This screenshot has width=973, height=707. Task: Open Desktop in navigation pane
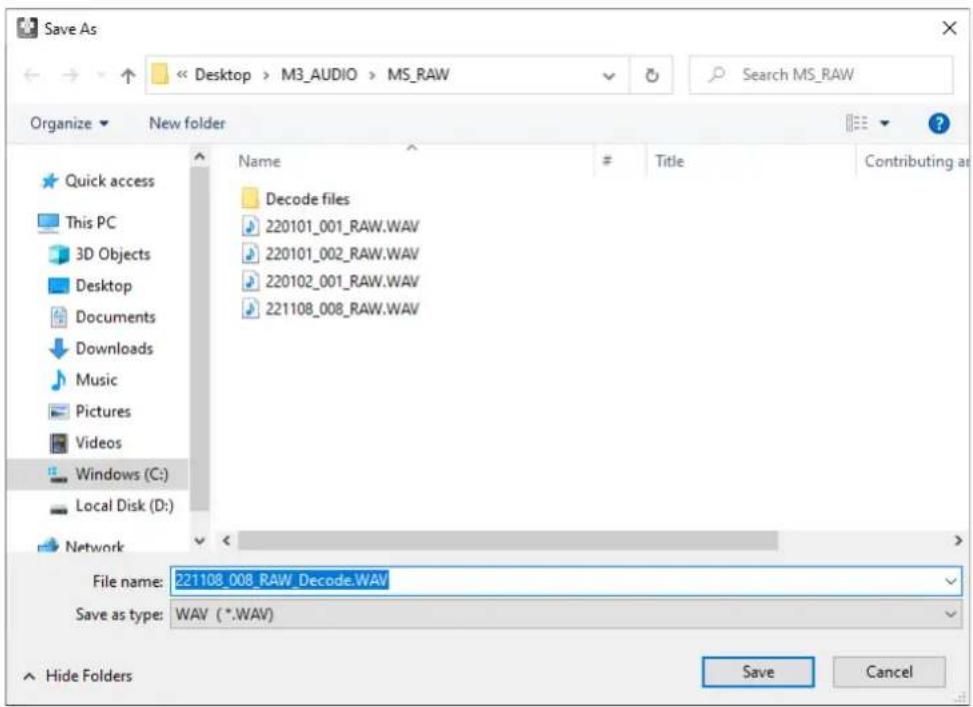pyautogui.click(x=104, y=286)
